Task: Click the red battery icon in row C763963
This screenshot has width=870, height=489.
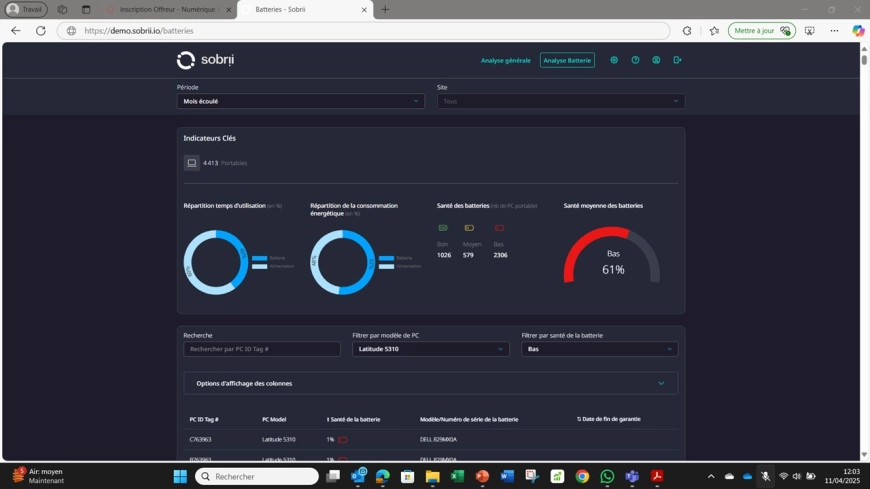Action: pyautogui.click(x=342, y=440)
